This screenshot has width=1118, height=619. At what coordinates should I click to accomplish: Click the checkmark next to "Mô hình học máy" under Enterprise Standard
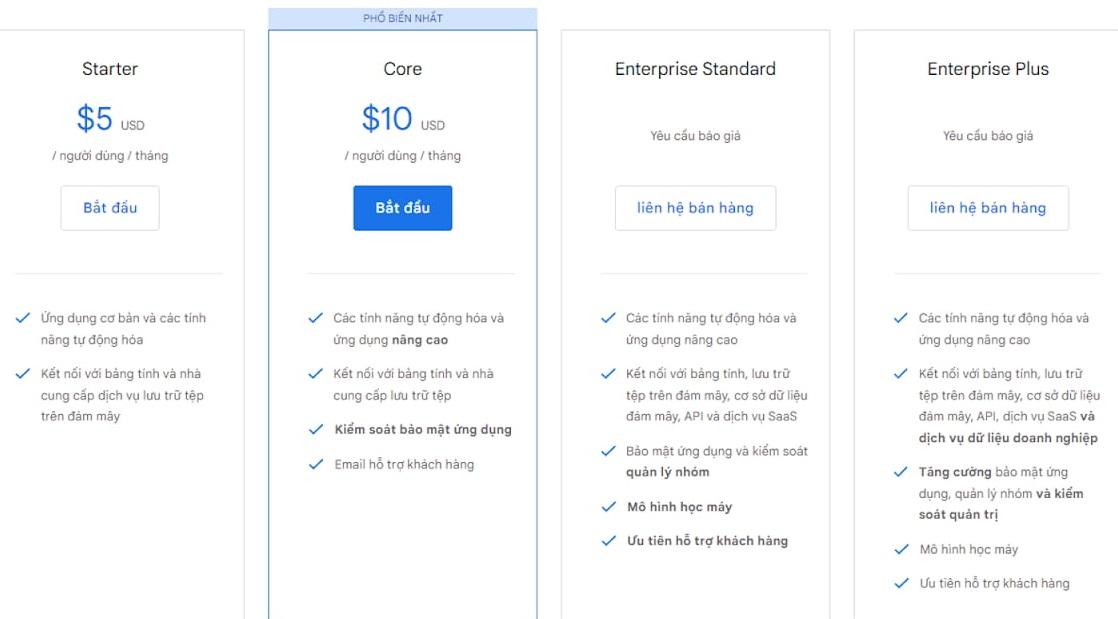point(607,507)
